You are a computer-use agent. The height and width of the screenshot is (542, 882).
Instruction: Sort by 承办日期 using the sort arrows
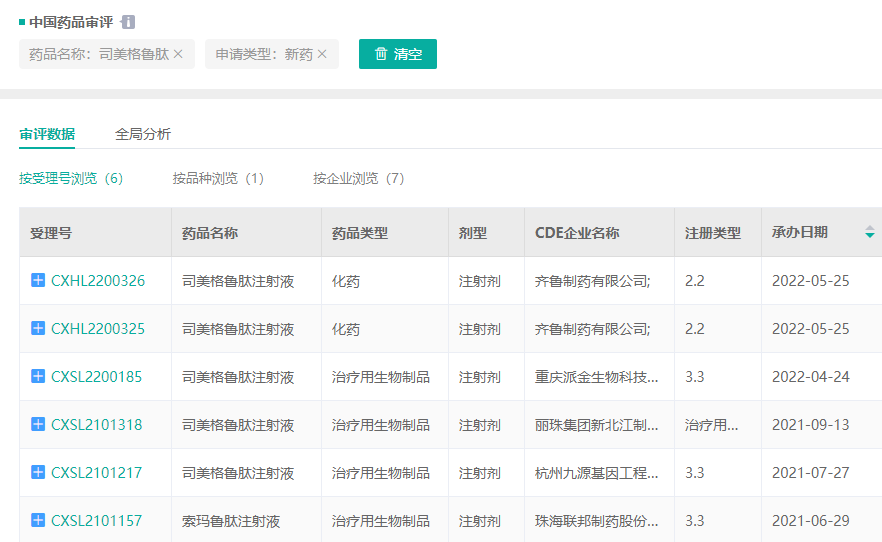pyautogui.click(x=869, y=232)
